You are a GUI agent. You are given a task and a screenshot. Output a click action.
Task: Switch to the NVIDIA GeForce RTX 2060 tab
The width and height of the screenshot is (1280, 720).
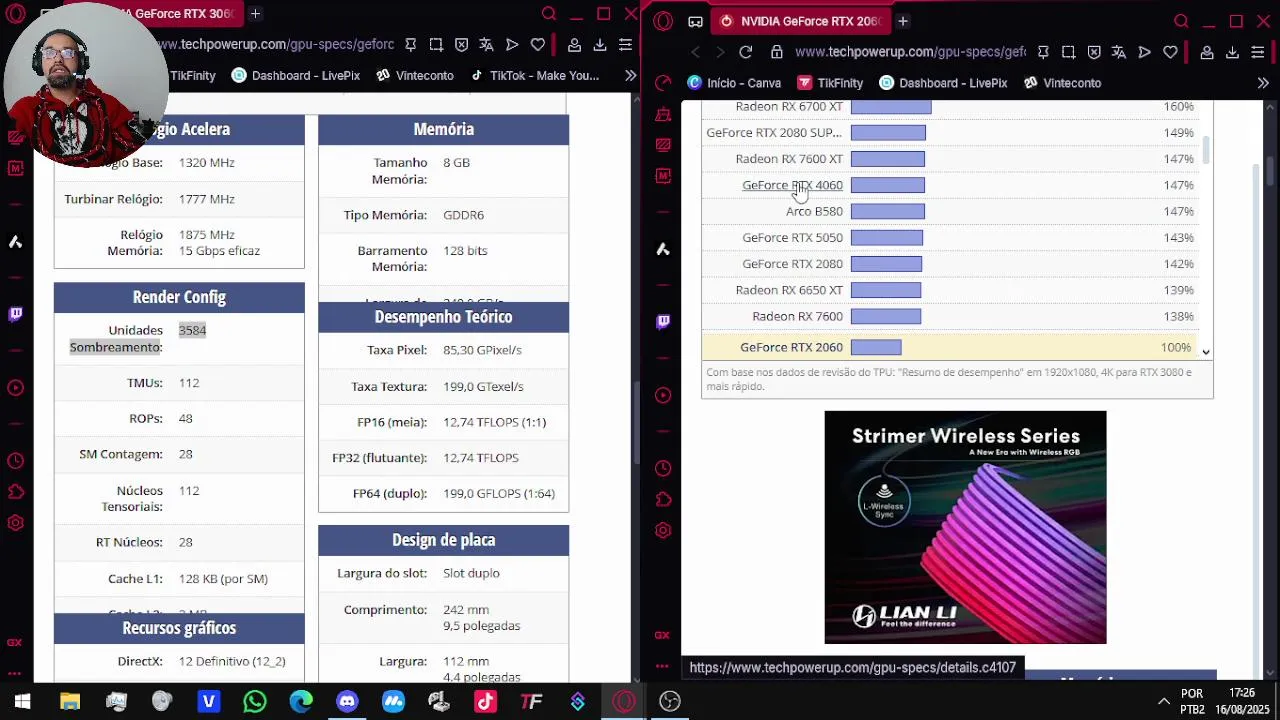pos(801,21)
